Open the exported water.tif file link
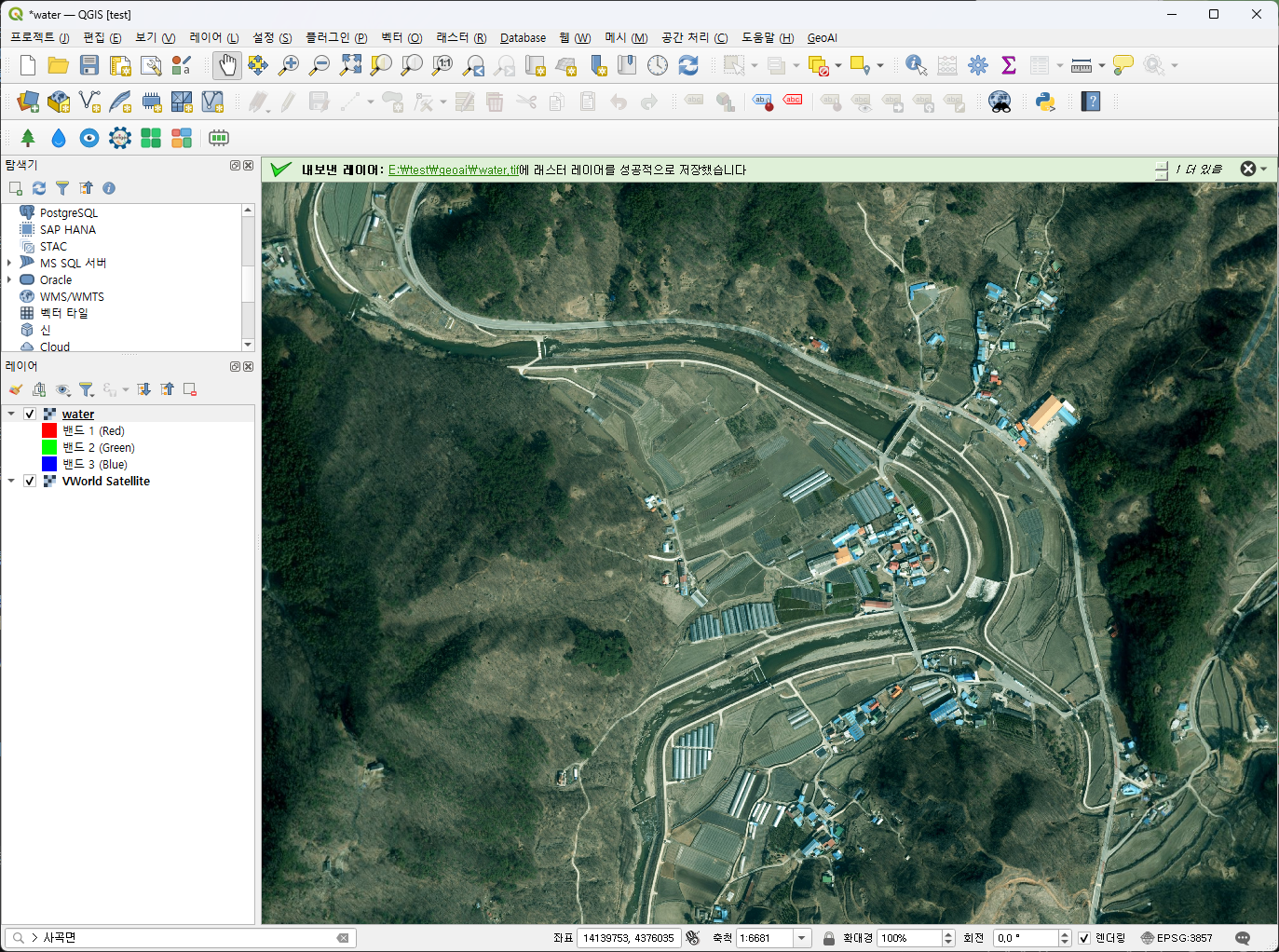This screenshot has width=1279, height=952. pyautogui.click(x=454, y=170)
